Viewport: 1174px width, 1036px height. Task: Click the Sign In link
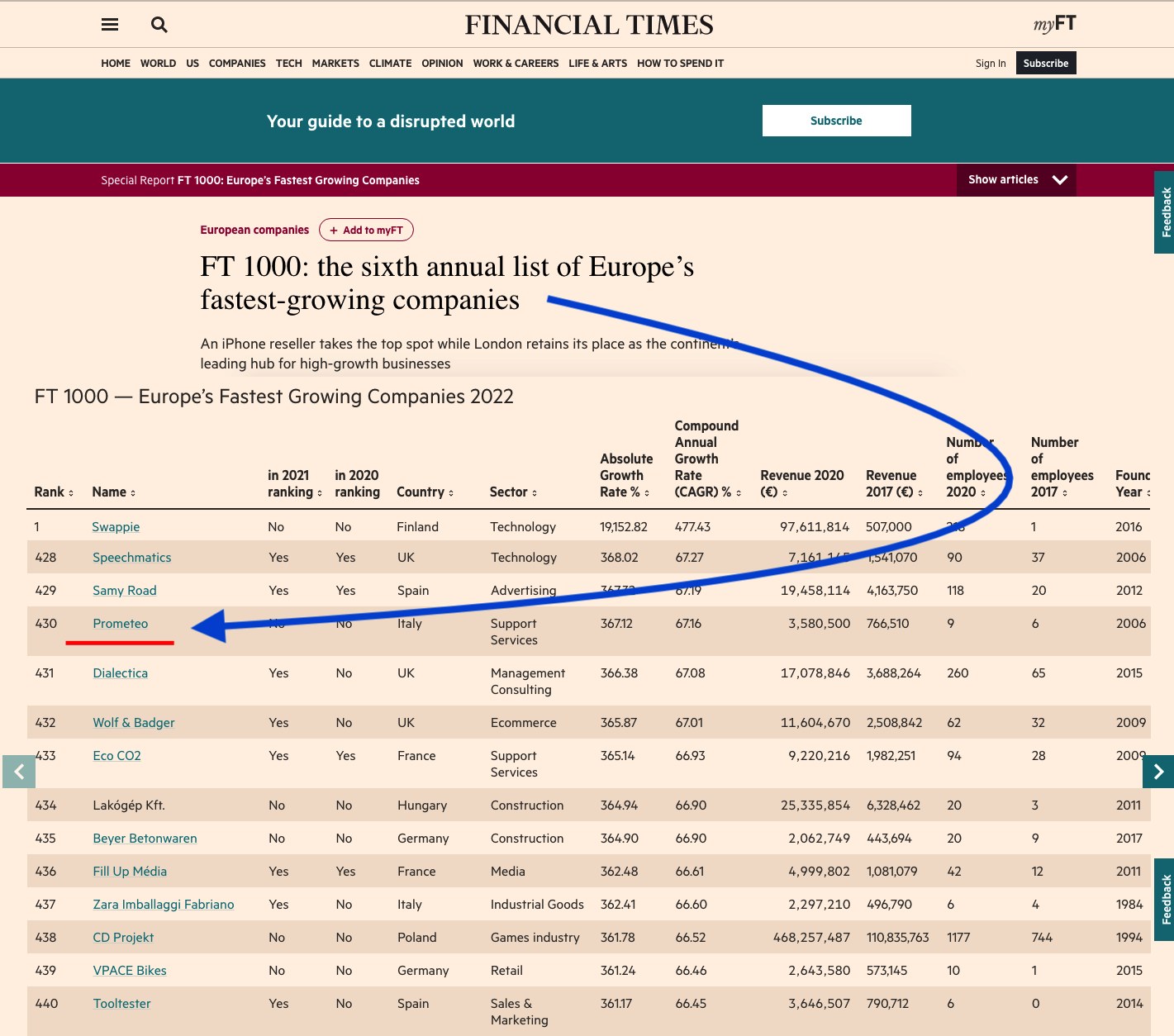[991, 64]
